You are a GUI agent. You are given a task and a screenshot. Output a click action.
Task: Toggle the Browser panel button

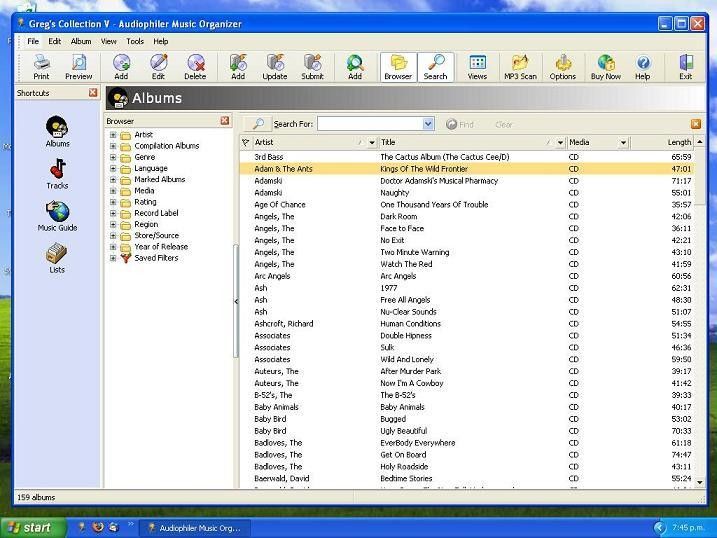tap(398, 67)
